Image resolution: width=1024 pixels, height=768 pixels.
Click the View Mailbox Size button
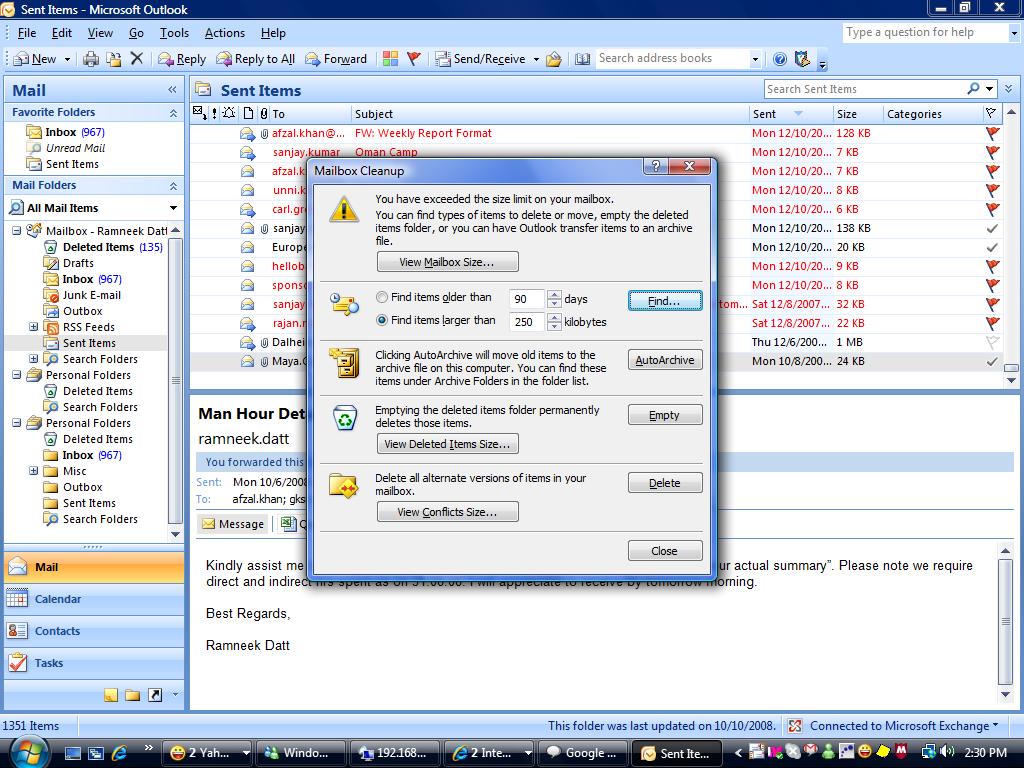point(447,261)
